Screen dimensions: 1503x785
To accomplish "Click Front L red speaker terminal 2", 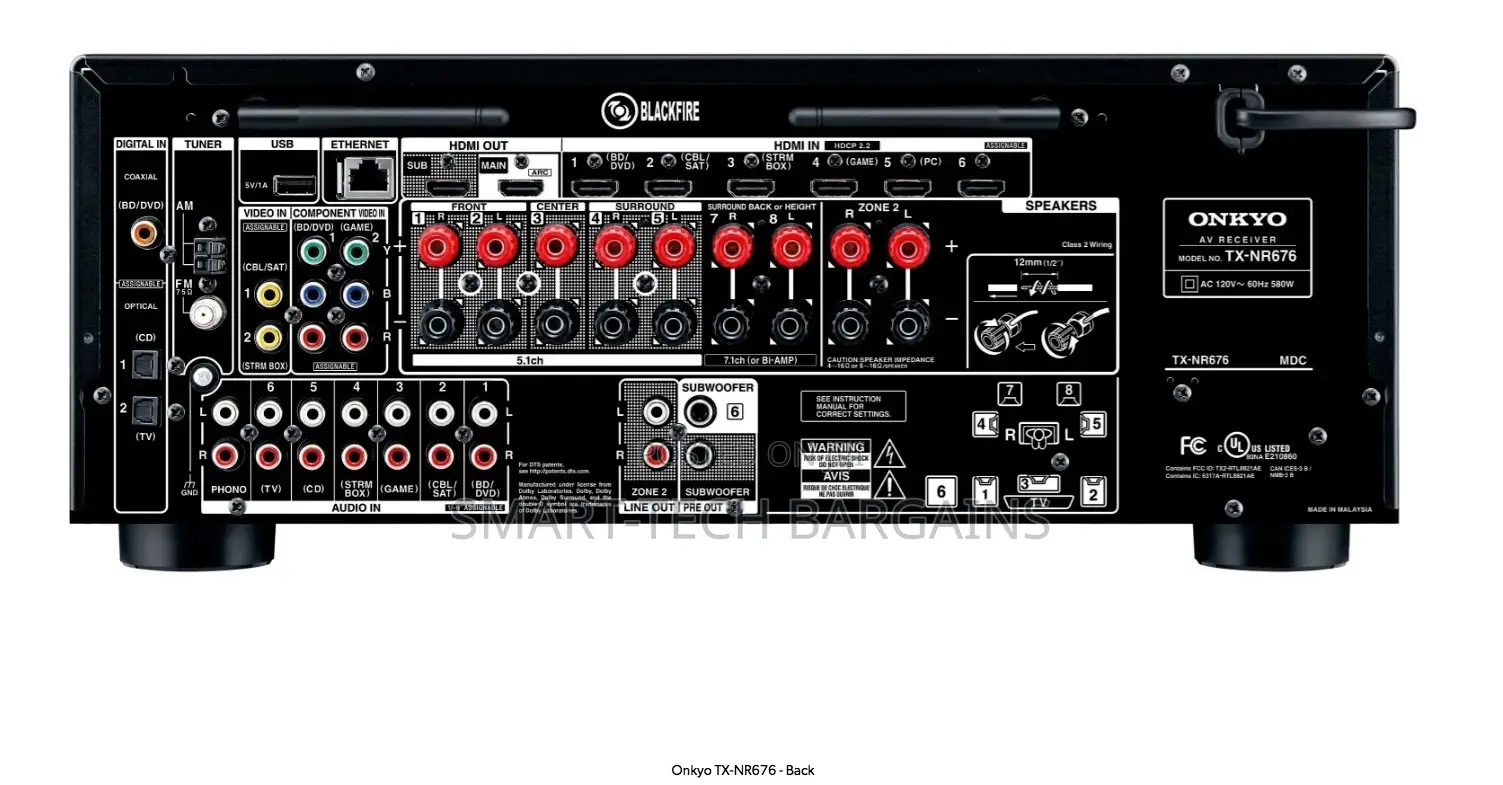I will coord(497,245).
